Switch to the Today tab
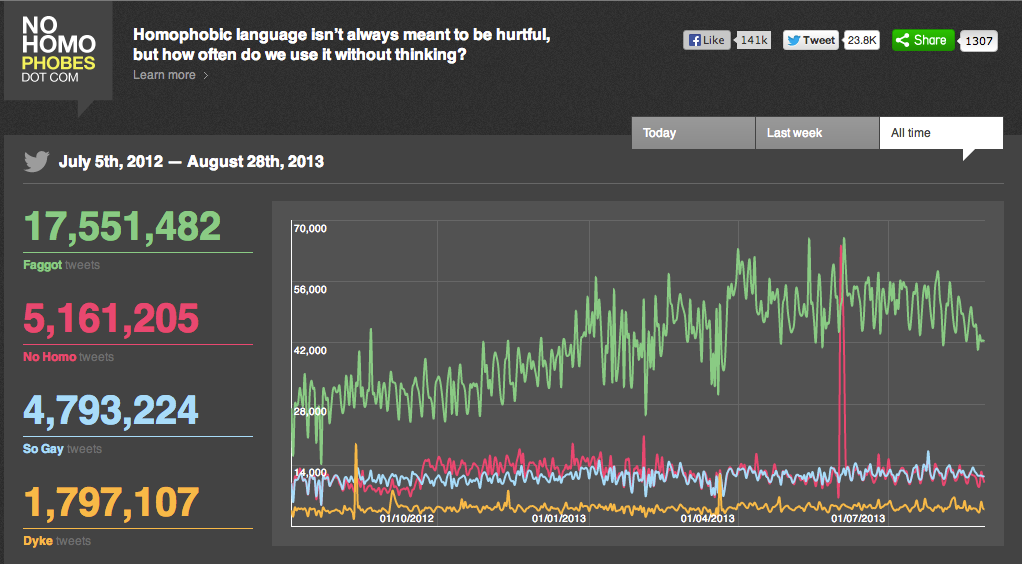Image resolution: width=1022 pixels, height=564 pixels. click(693, 133)
